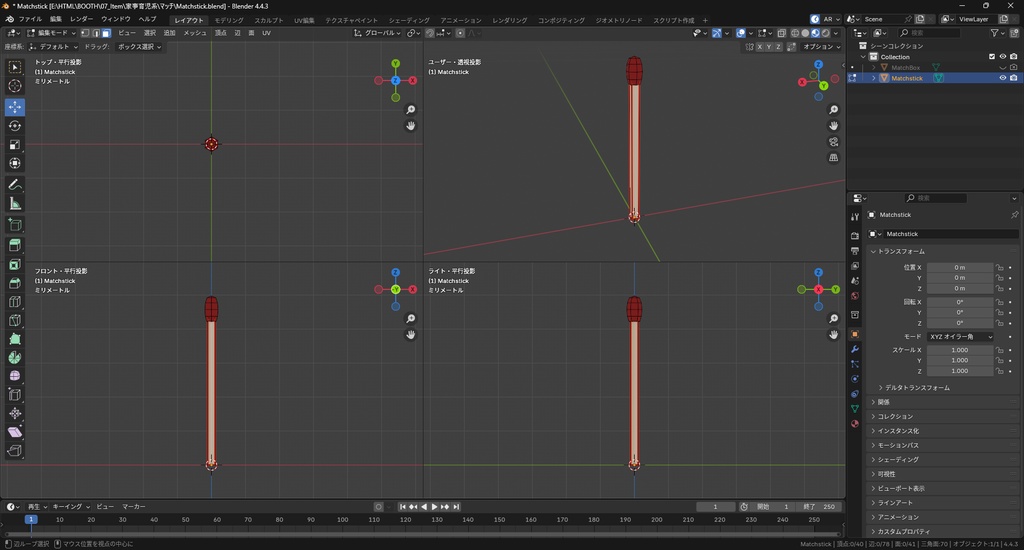1024x550 pixels.
Task: Select the Inset Faces tool
Action: coord(14,265)
